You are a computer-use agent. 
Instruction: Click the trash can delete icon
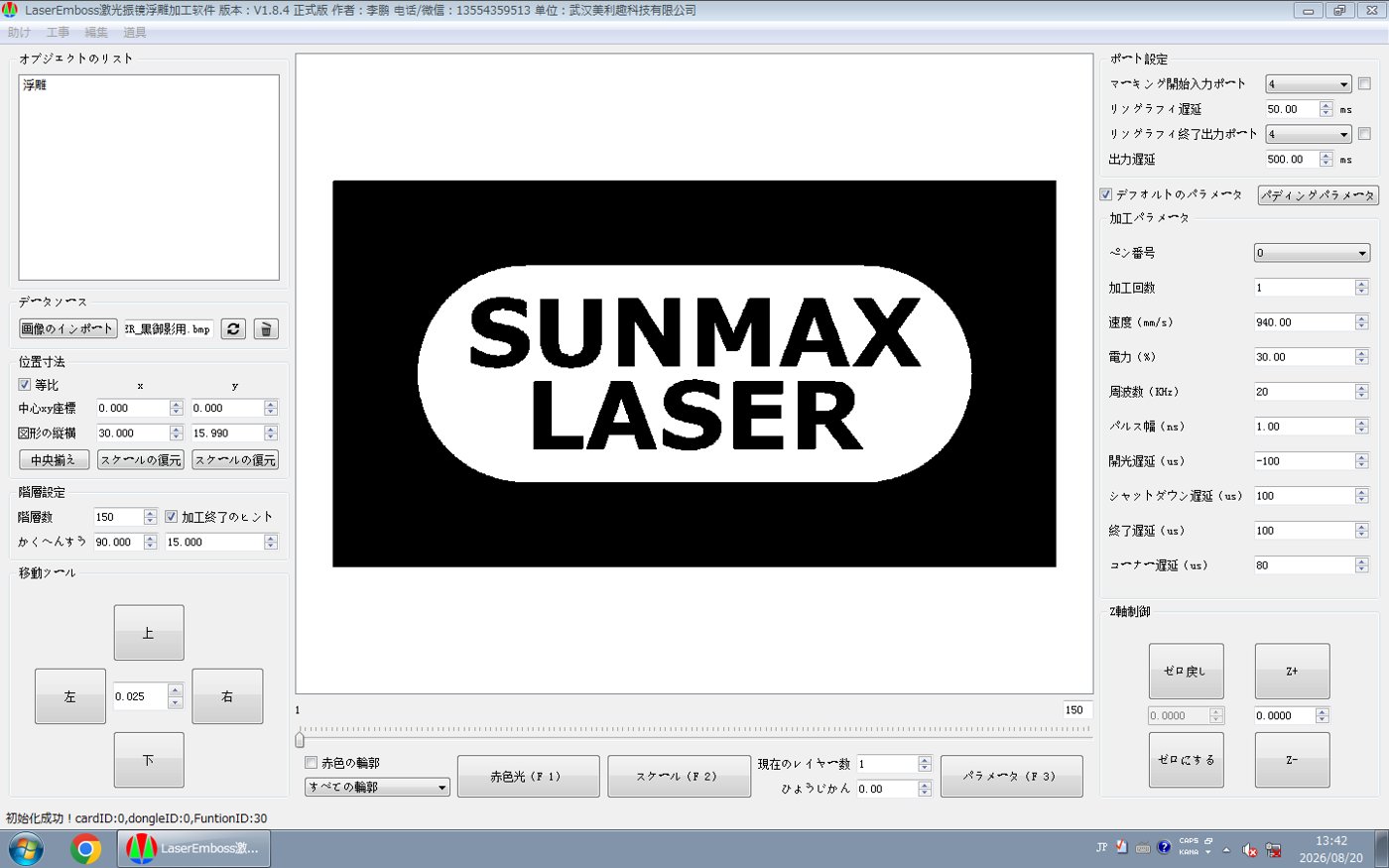(x=266, y=329)
